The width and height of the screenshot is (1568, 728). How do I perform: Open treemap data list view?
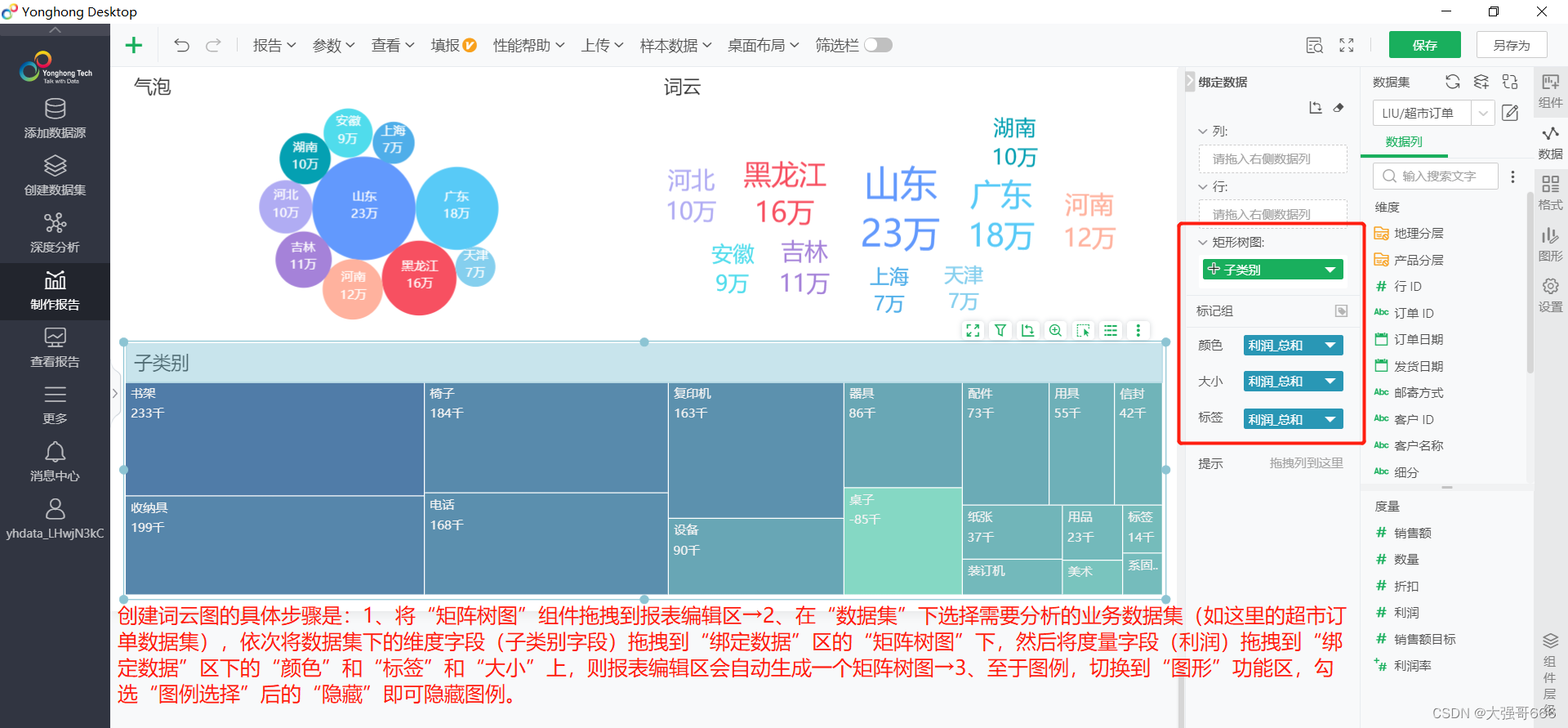tap(1111, 330)
